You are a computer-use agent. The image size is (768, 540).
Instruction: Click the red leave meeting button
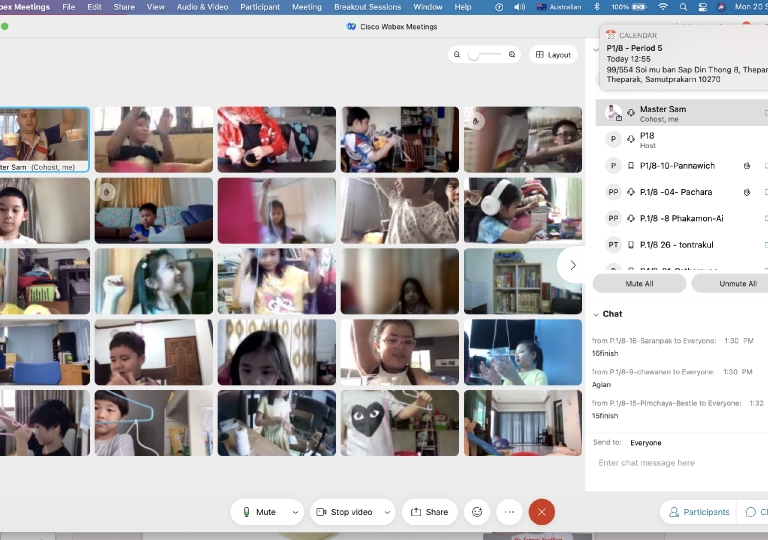coord(542,512)
